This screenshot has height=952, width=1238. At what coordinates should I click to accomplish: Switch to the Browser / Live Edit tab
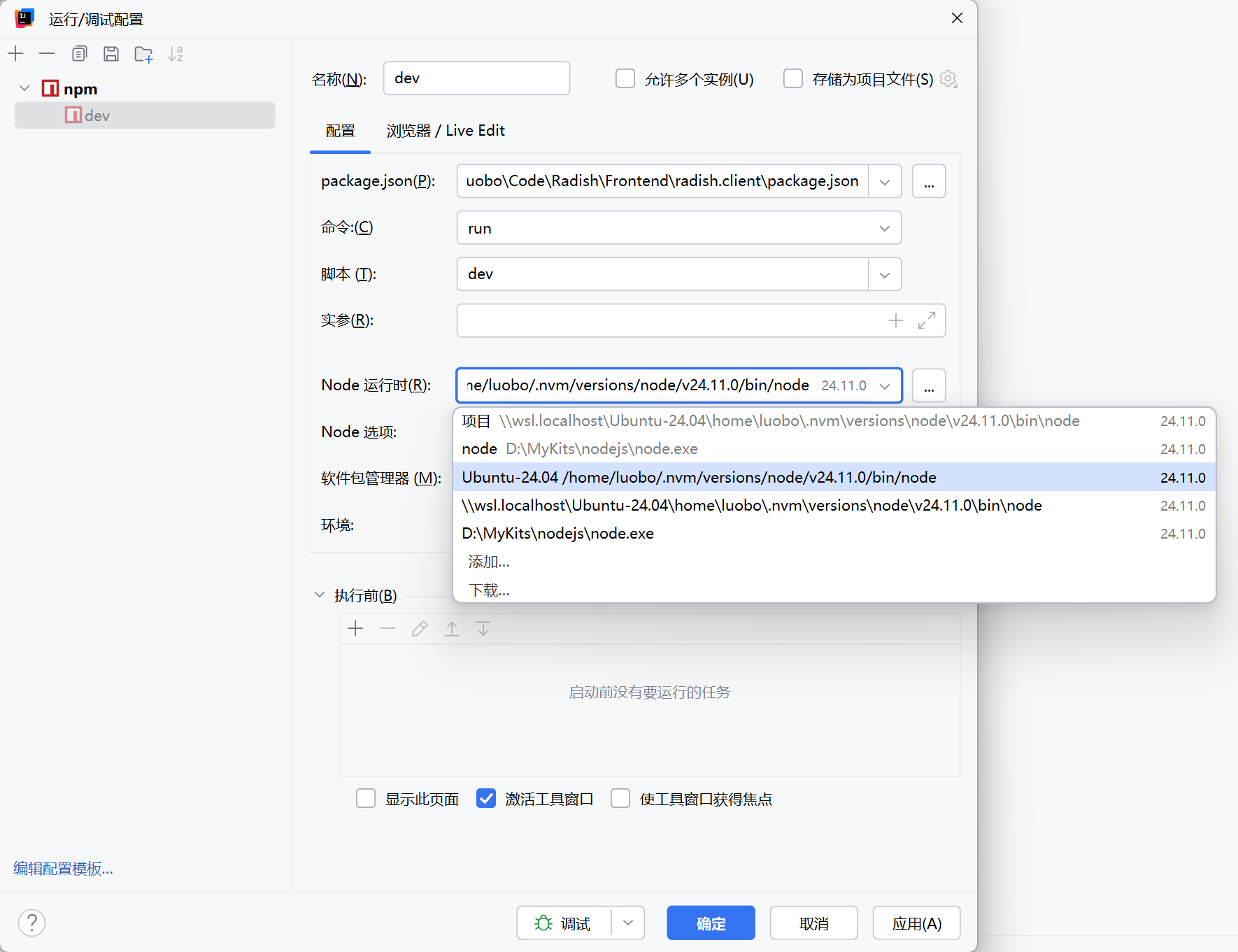[x=446, y=131]
